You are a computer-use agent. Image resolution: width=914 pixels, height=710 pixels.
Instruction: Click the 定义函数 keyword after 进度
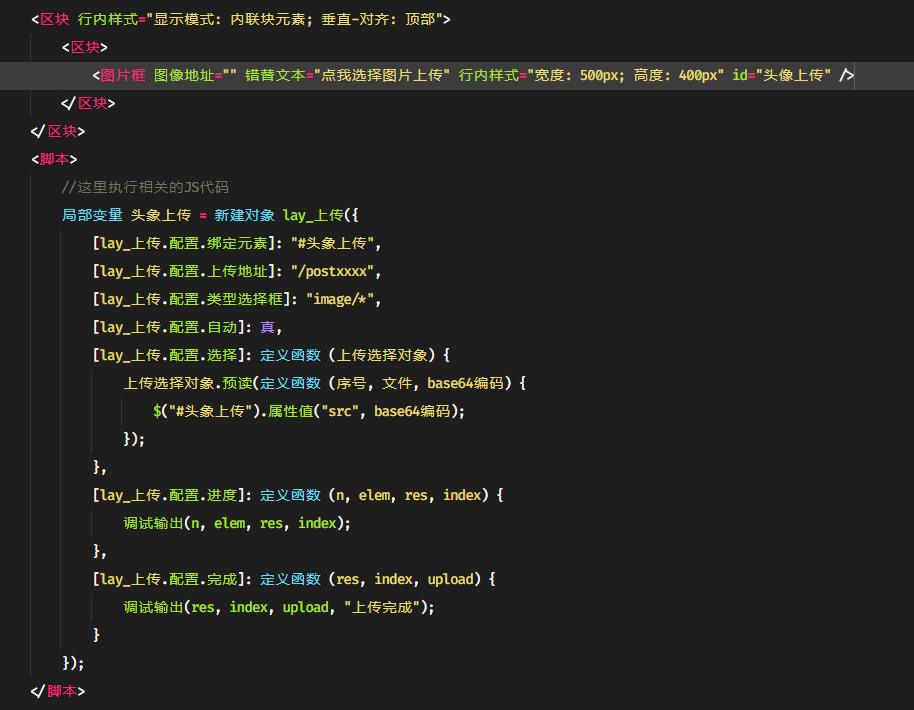pos(290,495)
